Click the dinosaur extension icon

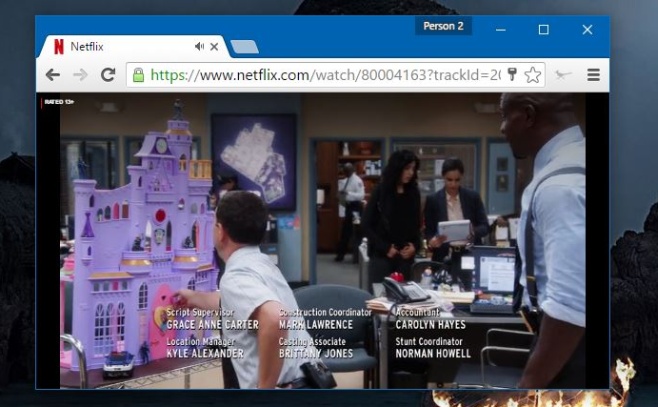pyautogui.click(x=563, y=75)
